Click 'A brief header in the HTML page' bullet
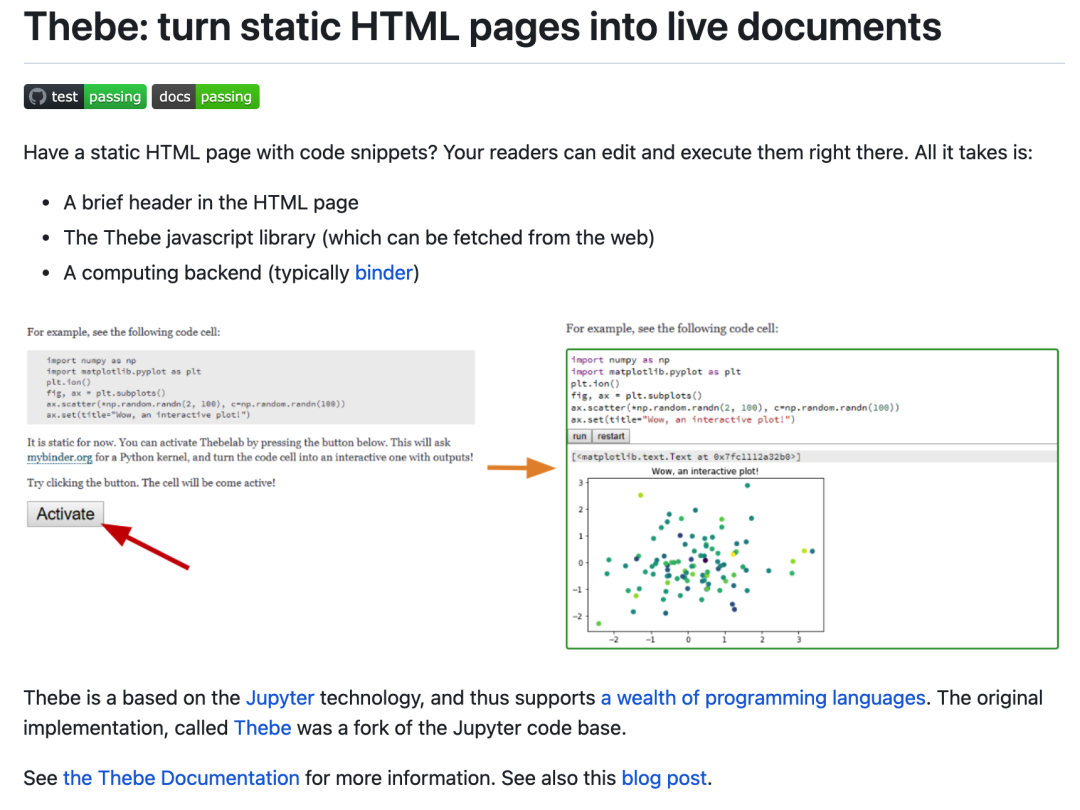 (211, 202)
